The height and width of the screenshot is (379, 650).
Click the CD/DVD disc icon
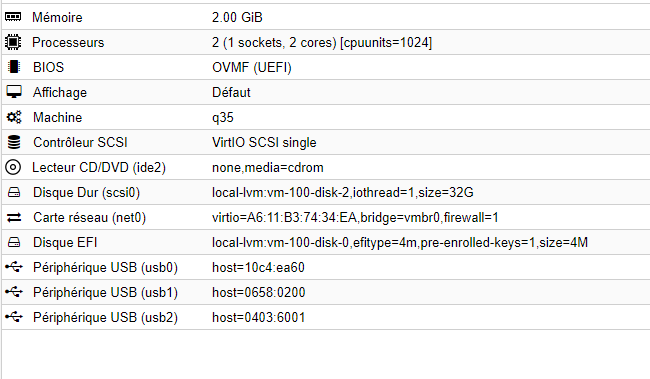pos(13,167)
